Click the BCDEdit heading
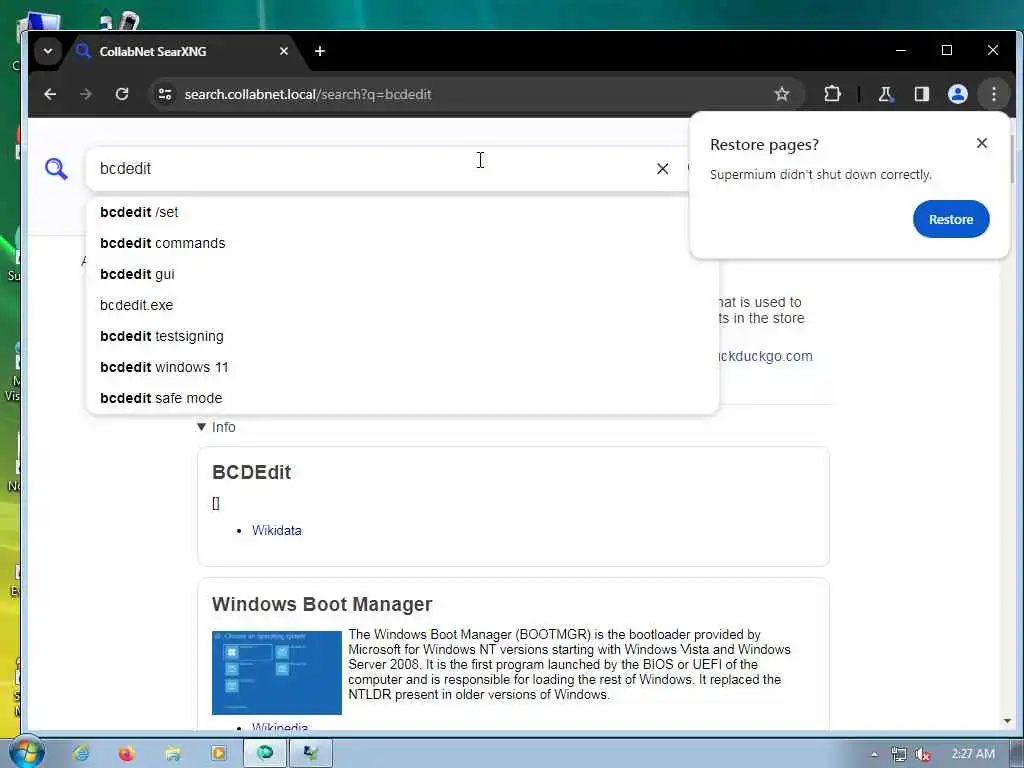 click(x=251, y=472)
